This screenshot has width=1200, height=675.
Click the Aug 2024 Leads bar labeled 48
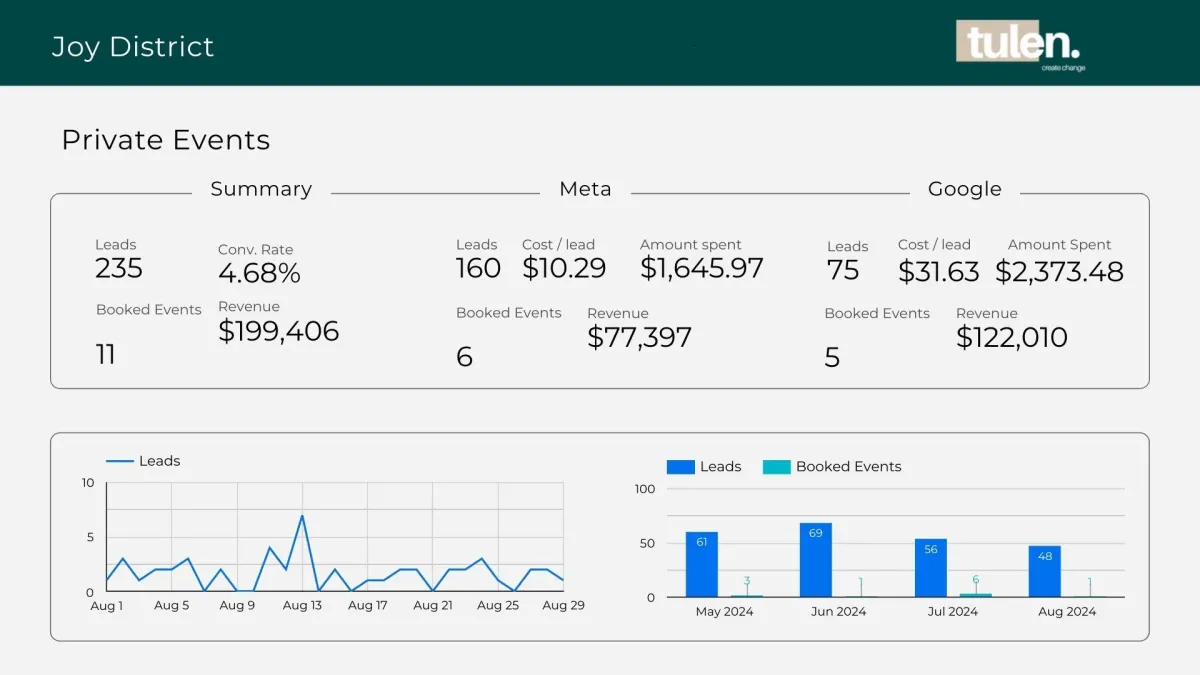1044,571
